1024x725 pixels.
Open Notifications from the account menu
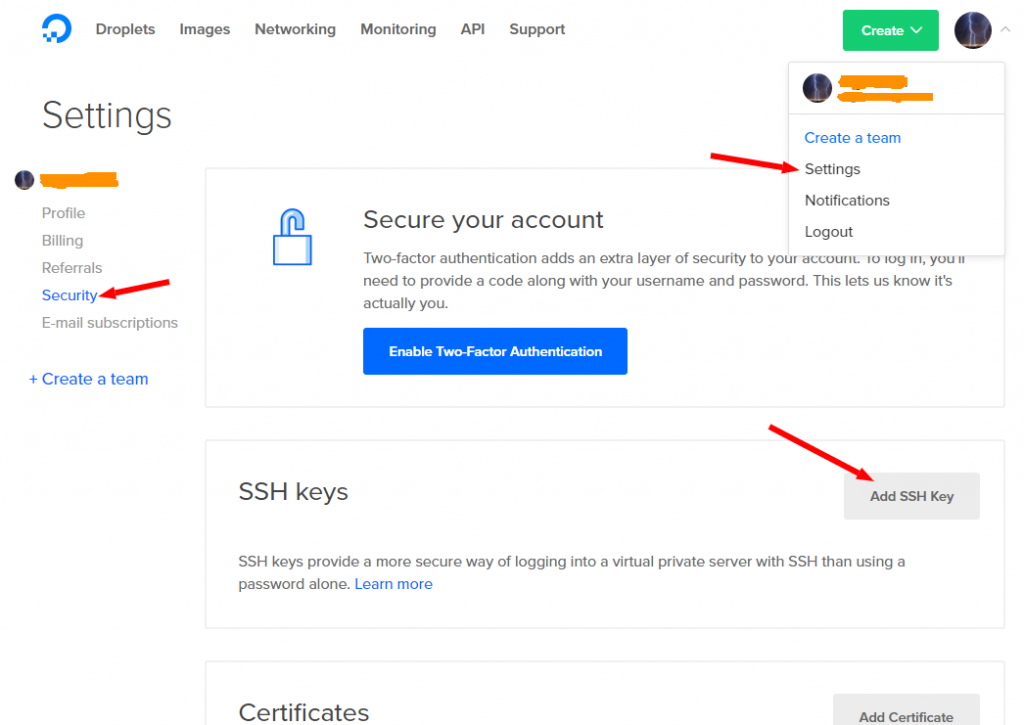point(847,200)
